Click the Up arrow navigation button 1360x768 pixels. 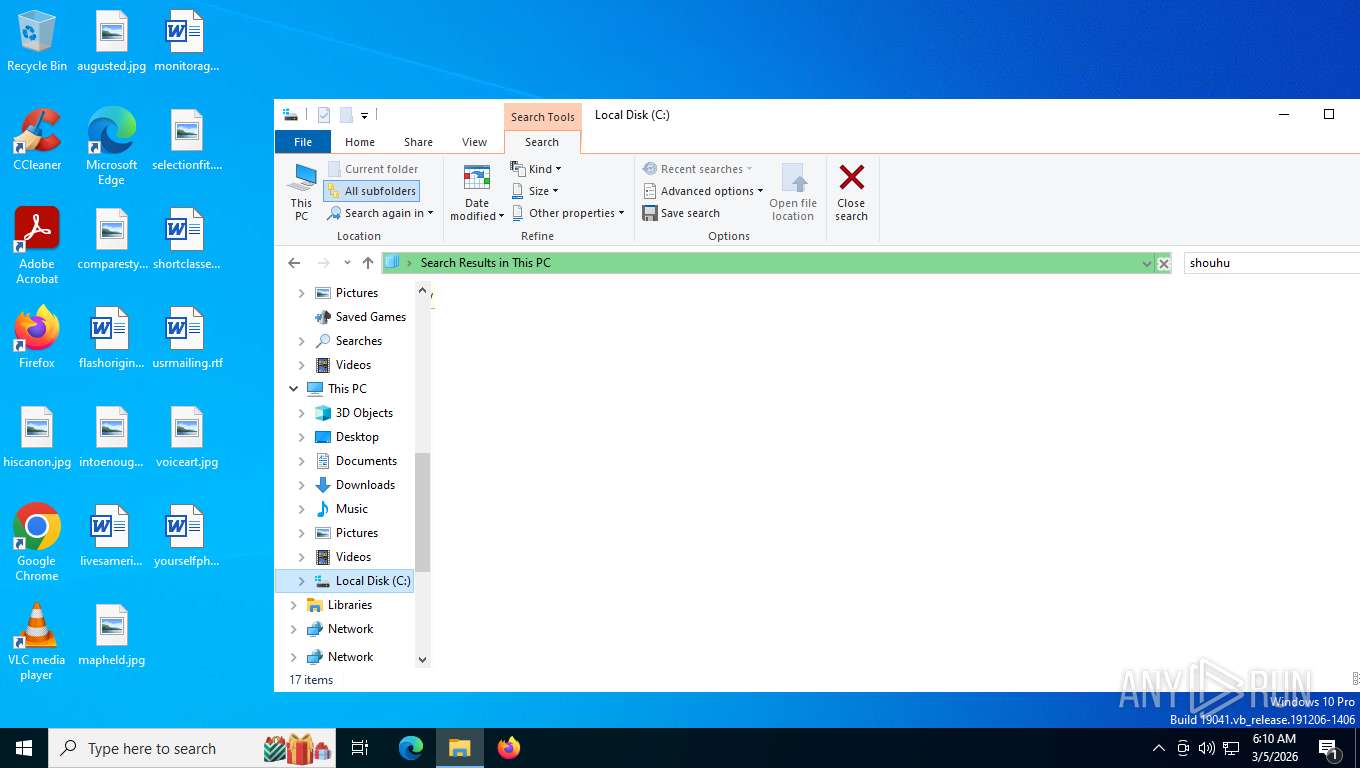pos(368,263)
